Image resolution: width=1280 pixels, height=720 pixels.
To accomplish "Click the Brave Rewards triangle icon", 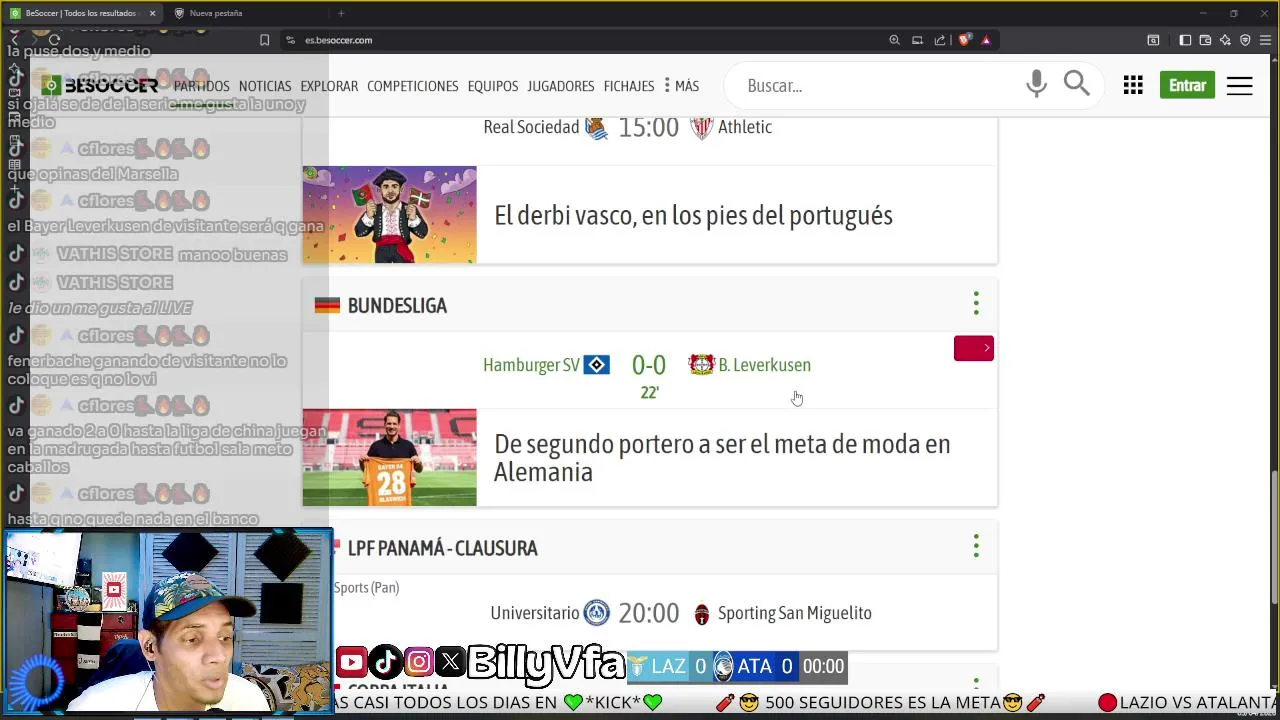I will pos(986,40).
